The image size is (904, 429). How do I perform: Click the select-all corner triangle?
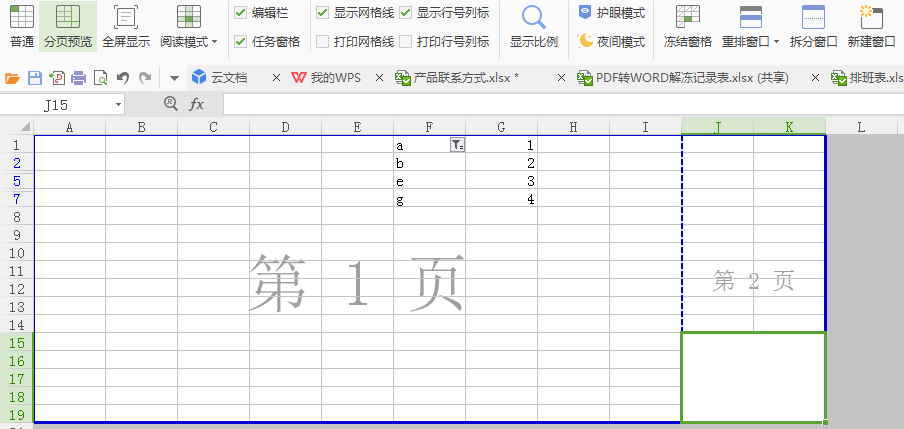[x=25, y=127]
